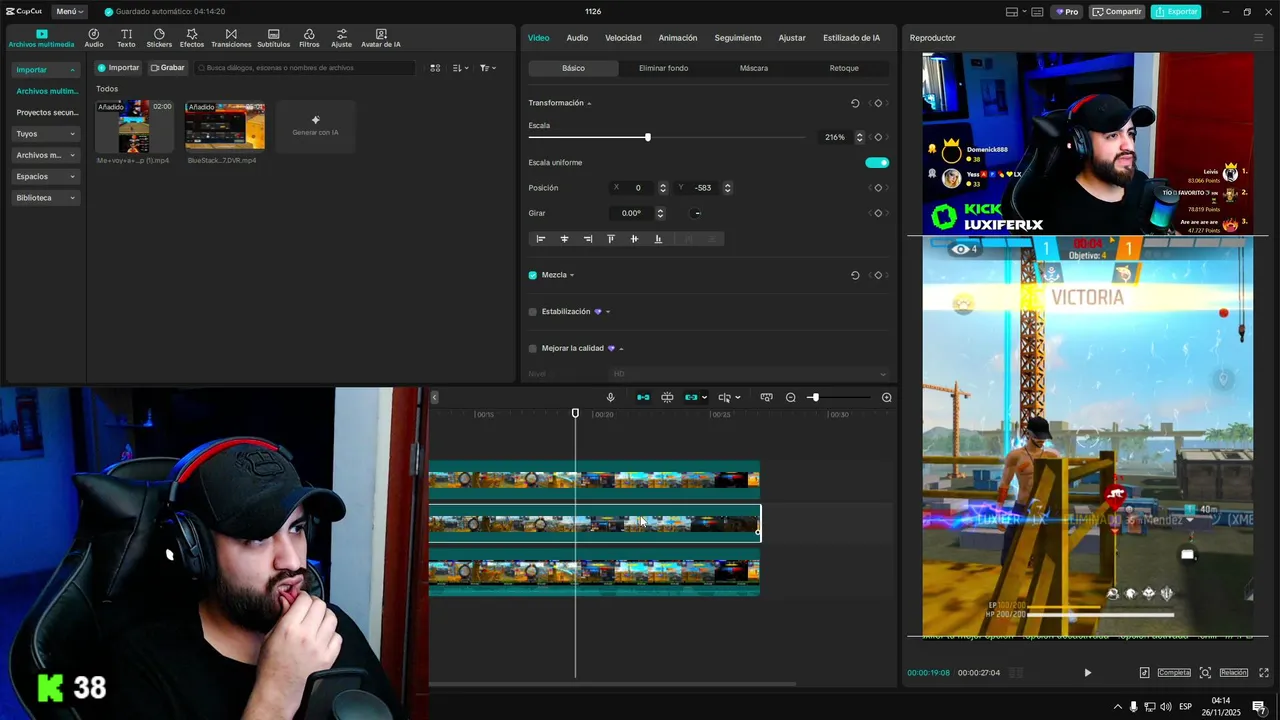The height and width of the screenshot is (720, 1280).
Task: Expand the Espacios sidebar section
Action: coord(46,176)
